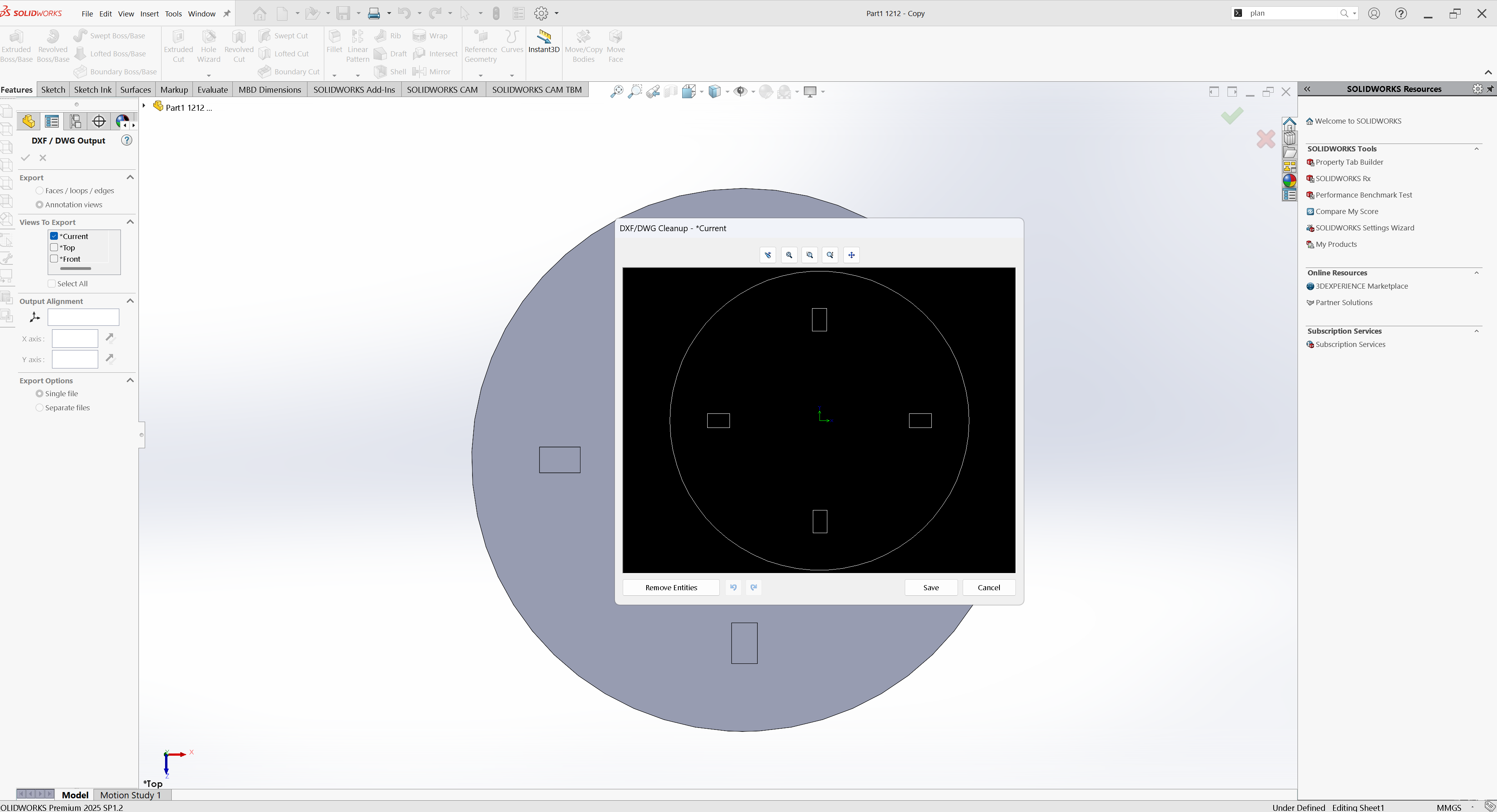Viewport: 1497px width, 812px height.
Task: Choose Faces / loops / edges export option
Action: point(40,190)
